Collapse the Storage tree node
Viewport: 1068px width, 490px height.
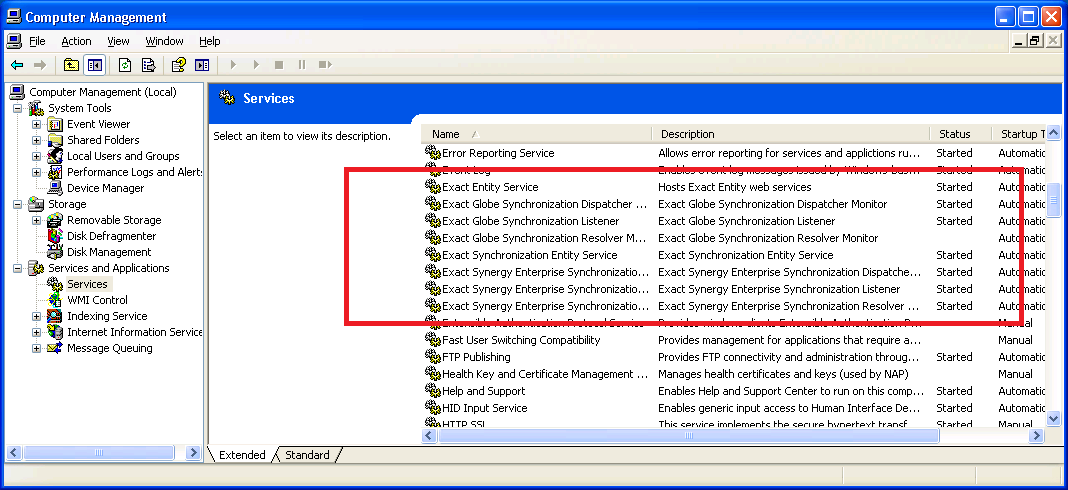(17, 204)
